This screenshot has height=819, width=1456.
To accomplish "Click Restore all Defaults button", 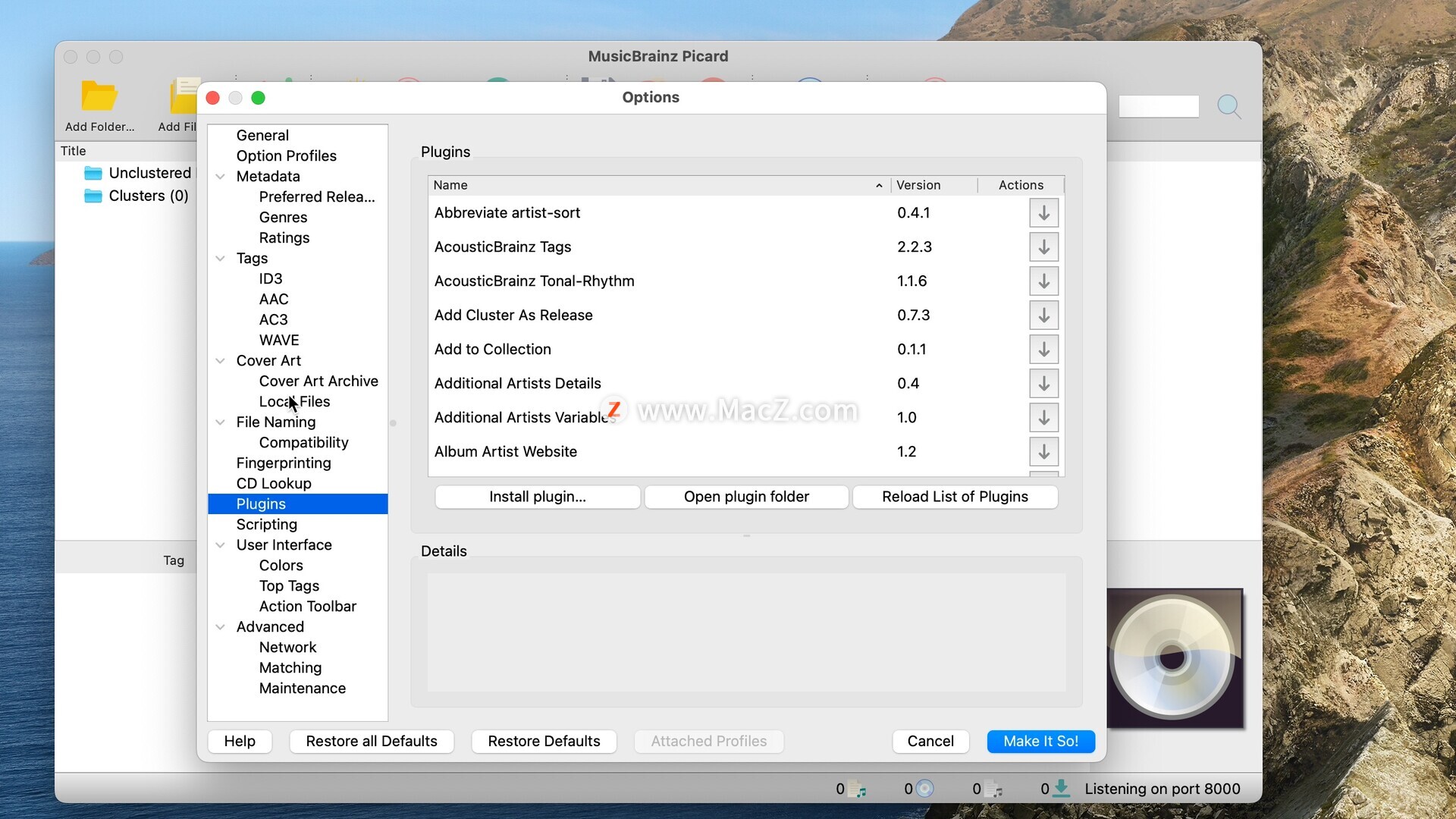I will click(372, 742).
